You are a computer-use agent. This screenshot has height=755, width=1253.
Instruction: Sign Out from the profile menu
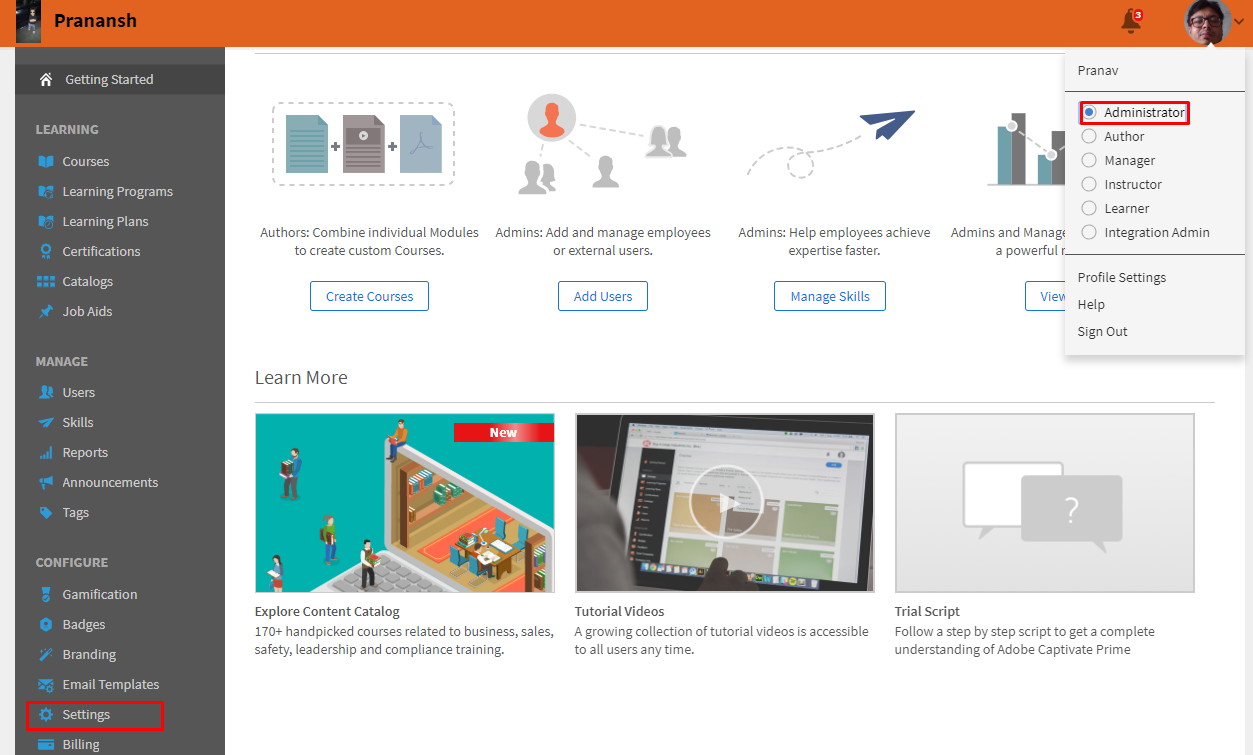[x=1102, y=331]
